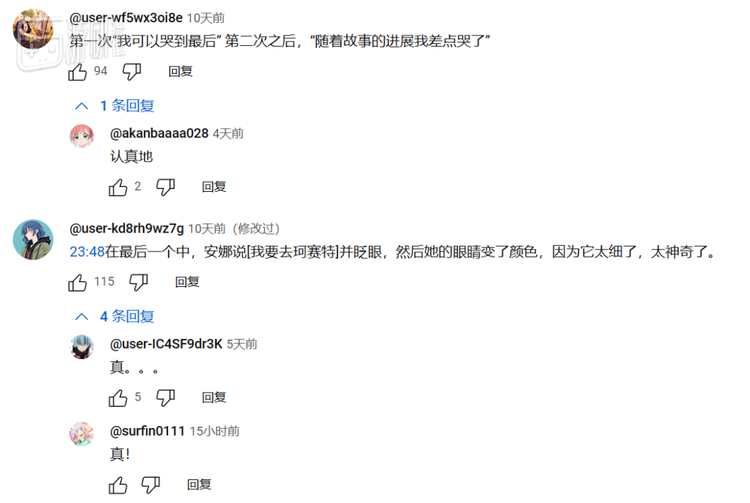The width and height of the screenshot is (750, 503).
Task: Dislike the comment by @user-wf5wx3oi8e
Action: click(x=132, y=72)
